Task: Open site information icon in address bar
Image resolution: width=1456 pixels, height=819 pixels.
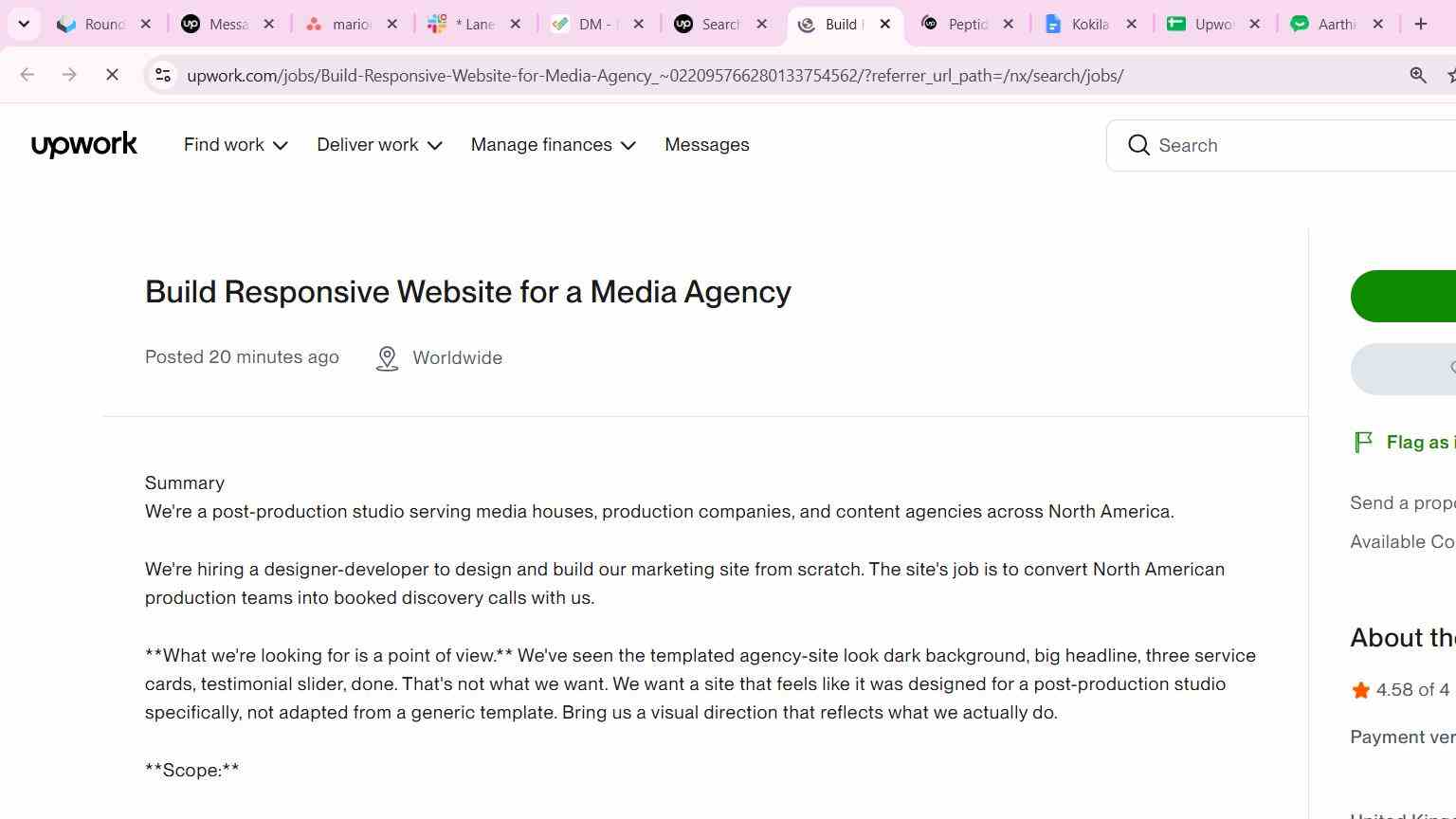Action: [163, 75]
